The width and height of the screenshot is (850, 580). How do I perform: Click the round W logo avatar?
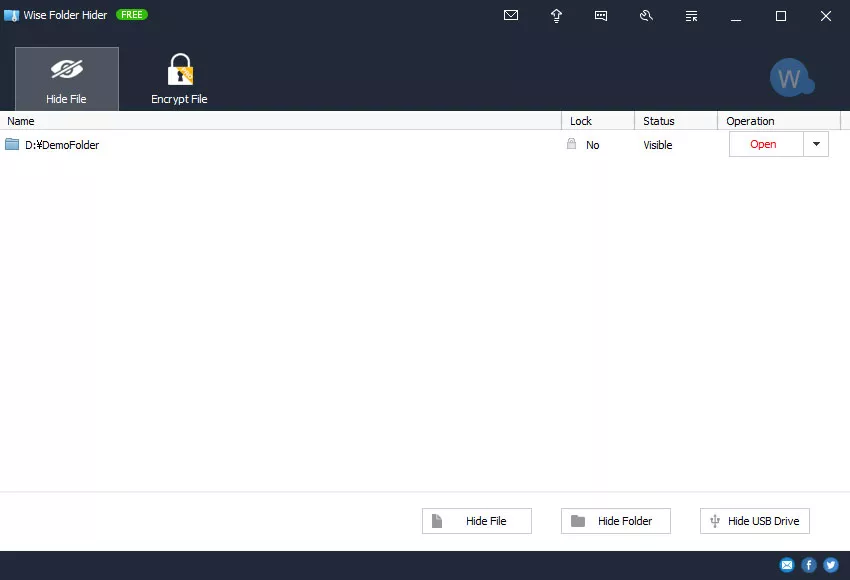791,78
